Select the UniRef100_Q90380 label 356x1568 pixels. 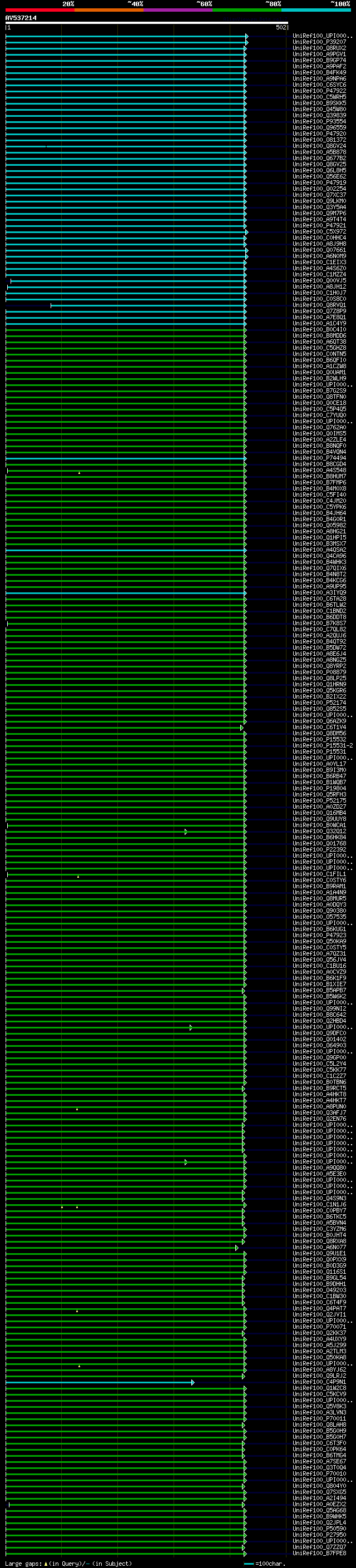tap(319, 911)
